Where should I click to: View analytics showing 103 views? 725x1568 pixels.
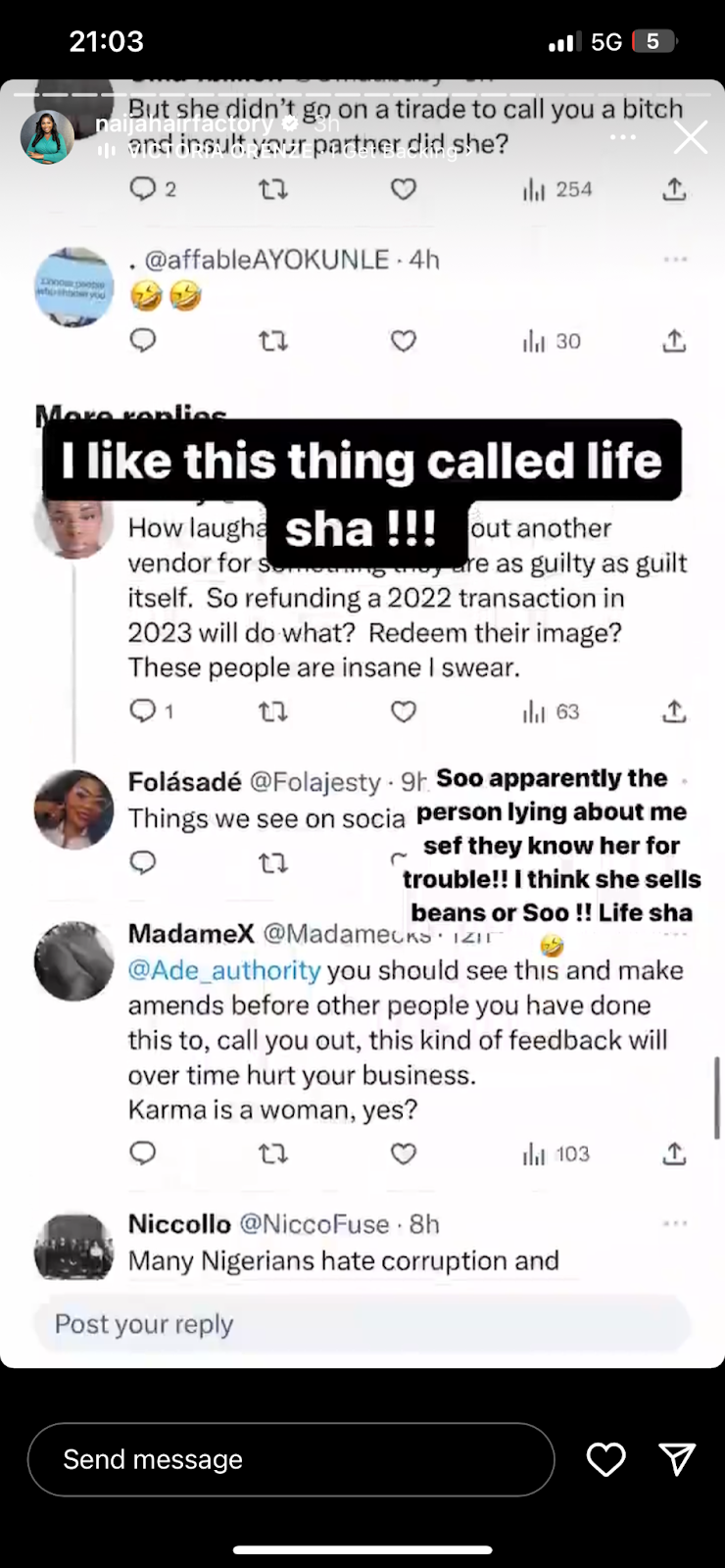556,1153
